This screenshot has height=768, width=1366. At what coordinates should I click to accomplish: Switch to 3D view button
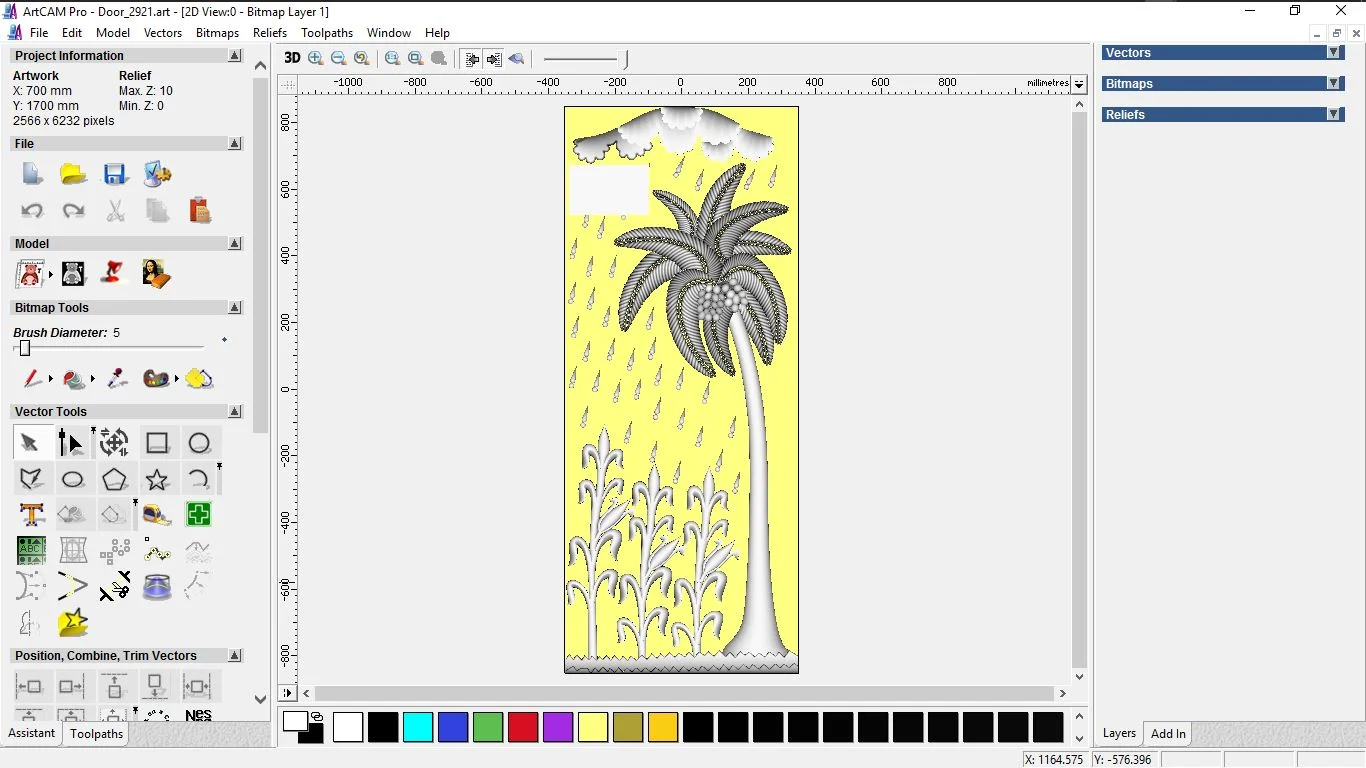[x=291, y=58]
